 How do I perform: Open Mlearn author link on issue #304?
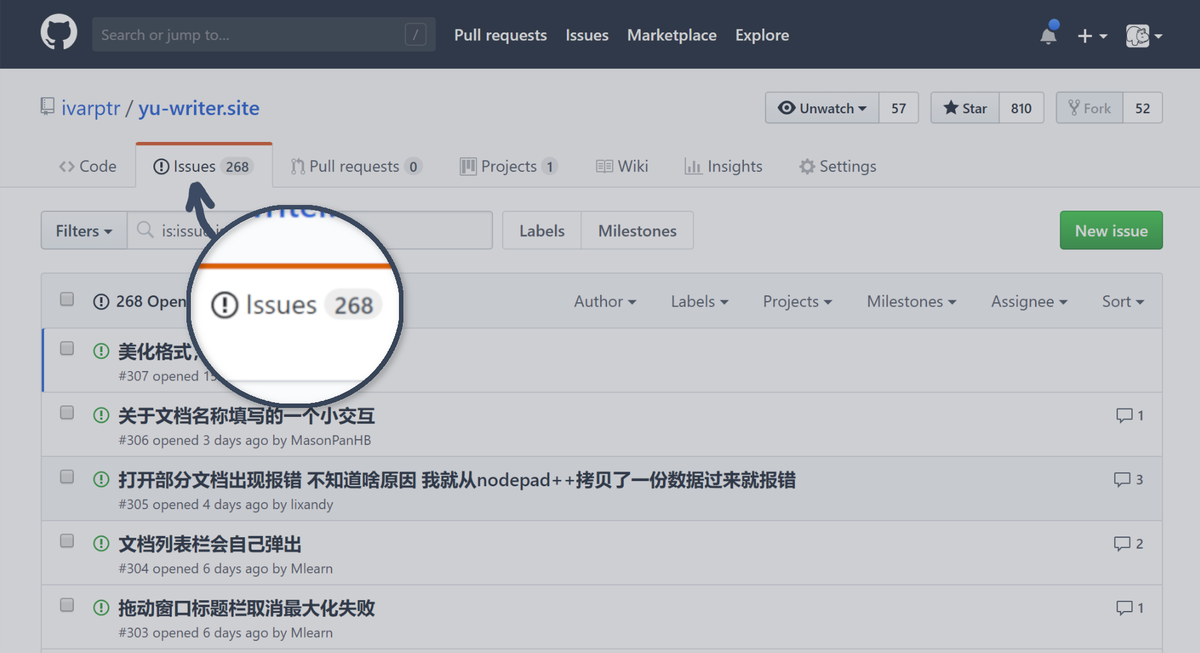tap(312, 568)
